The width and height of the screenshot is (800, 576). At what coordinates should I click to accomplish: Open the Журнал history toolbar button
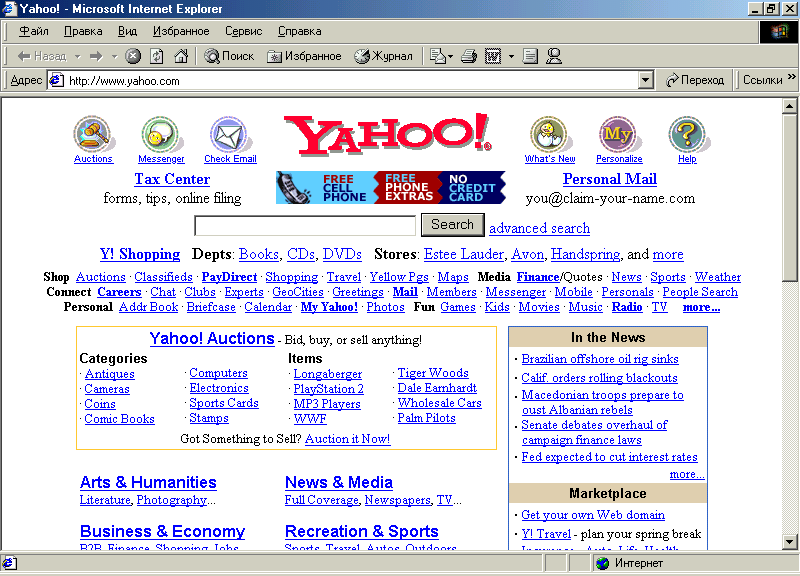pyautogui.click(x=384, y=56)
